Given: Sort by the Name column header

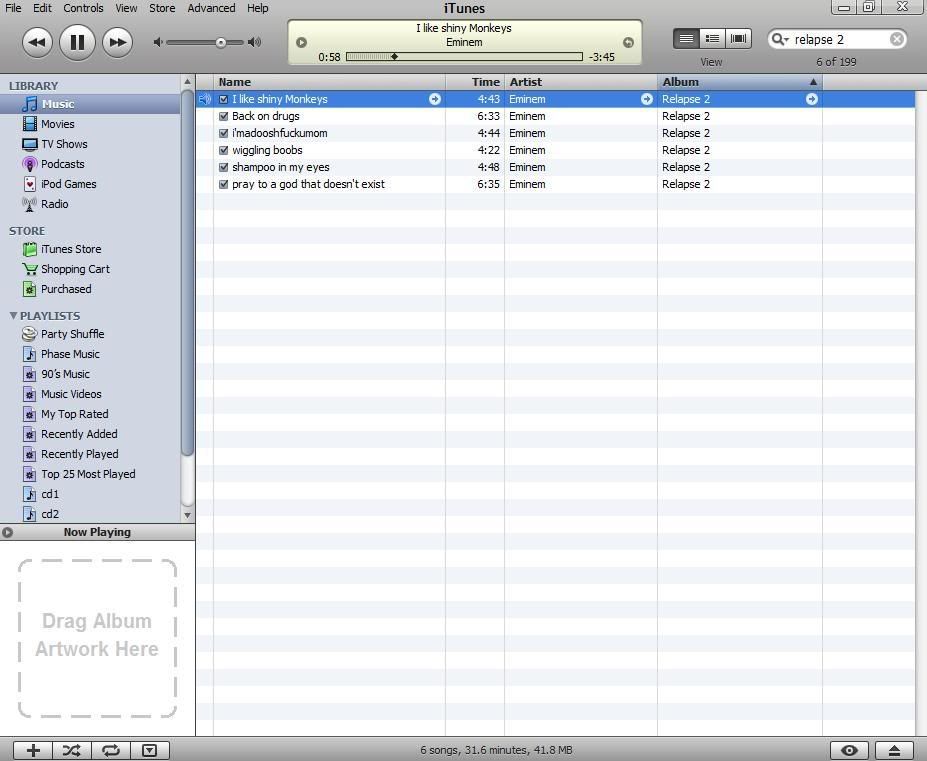Looking at the screenshot, I should tap(329, 82).
